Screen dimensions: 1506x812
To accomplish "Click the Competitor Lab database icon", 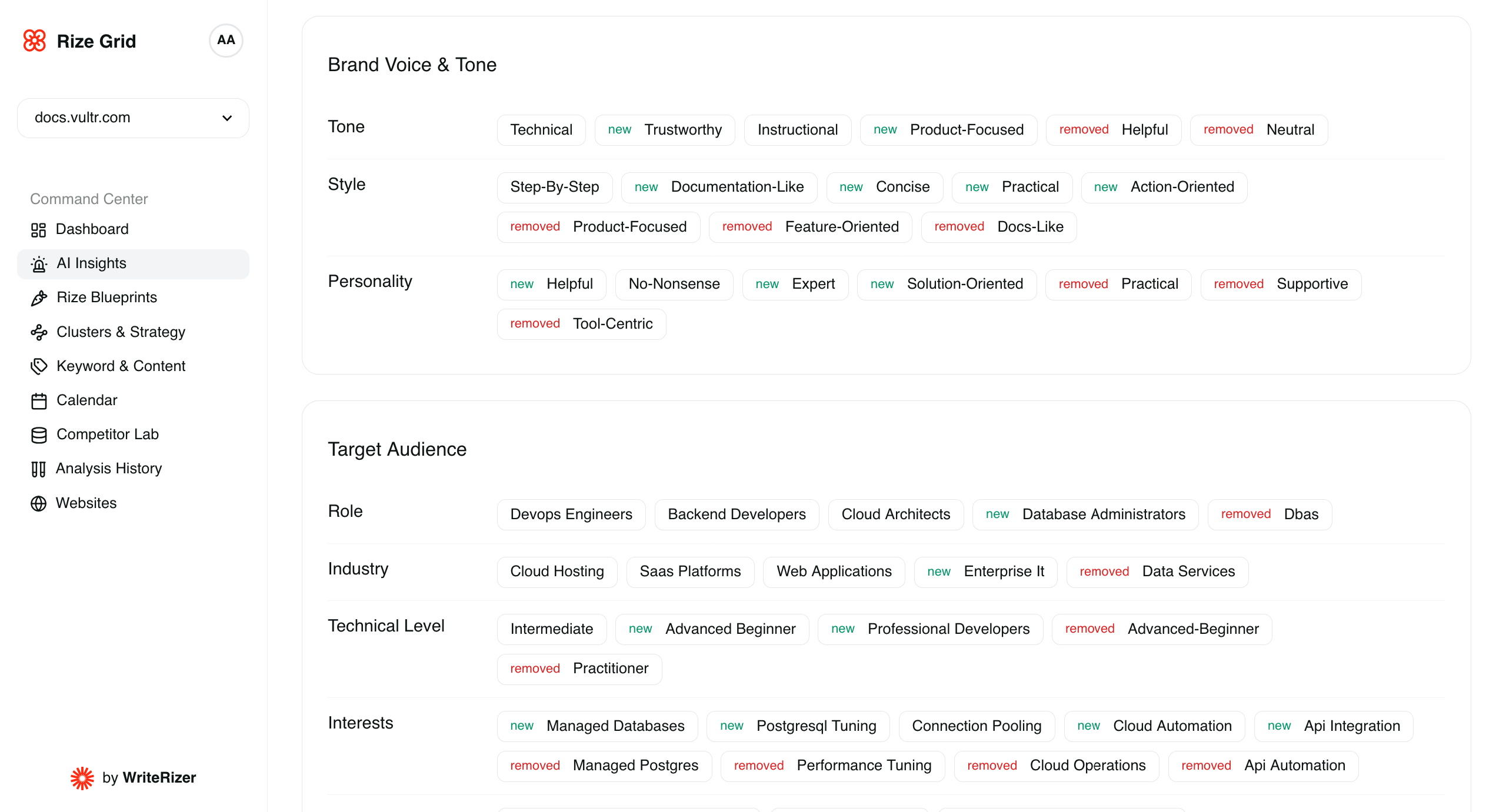I will (x=39, y=435).
